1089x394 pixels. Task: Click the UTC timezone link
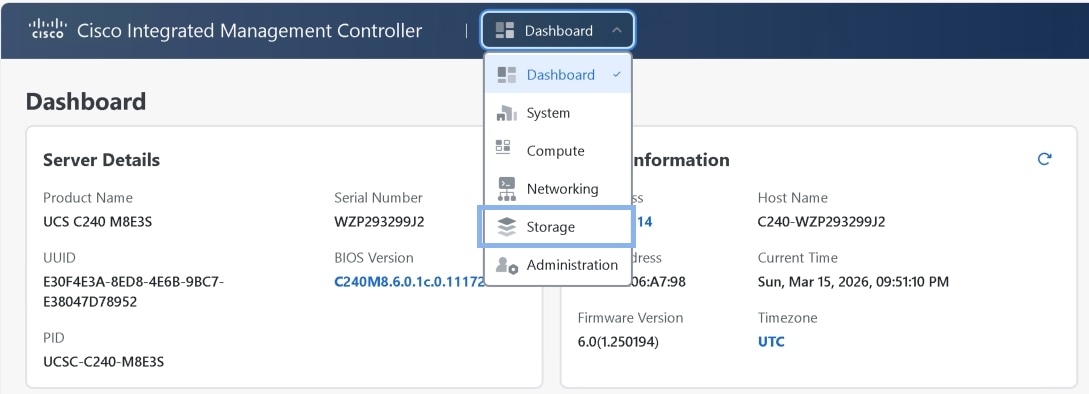pos(771,342)
